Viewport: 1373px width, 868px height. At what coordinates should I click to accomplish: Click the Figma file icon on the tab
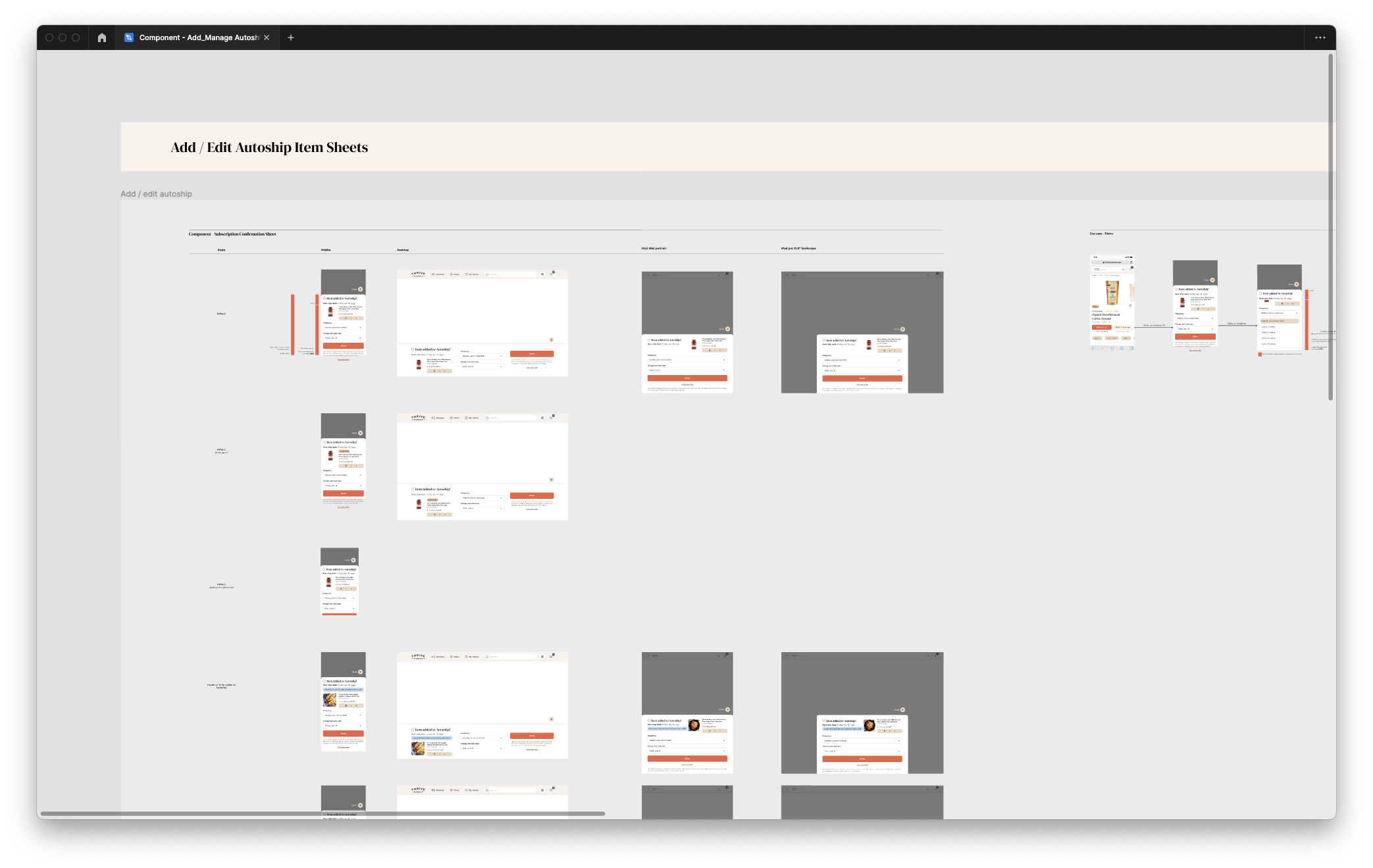click(129, 38)
